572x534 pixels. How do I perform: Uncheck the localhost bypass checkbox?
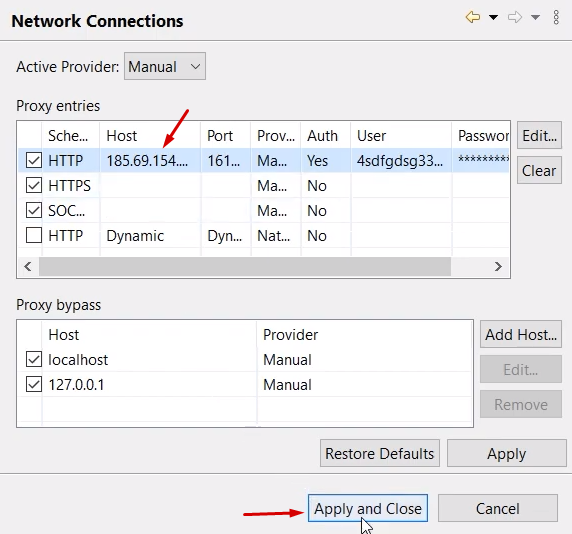coord(34,359)
